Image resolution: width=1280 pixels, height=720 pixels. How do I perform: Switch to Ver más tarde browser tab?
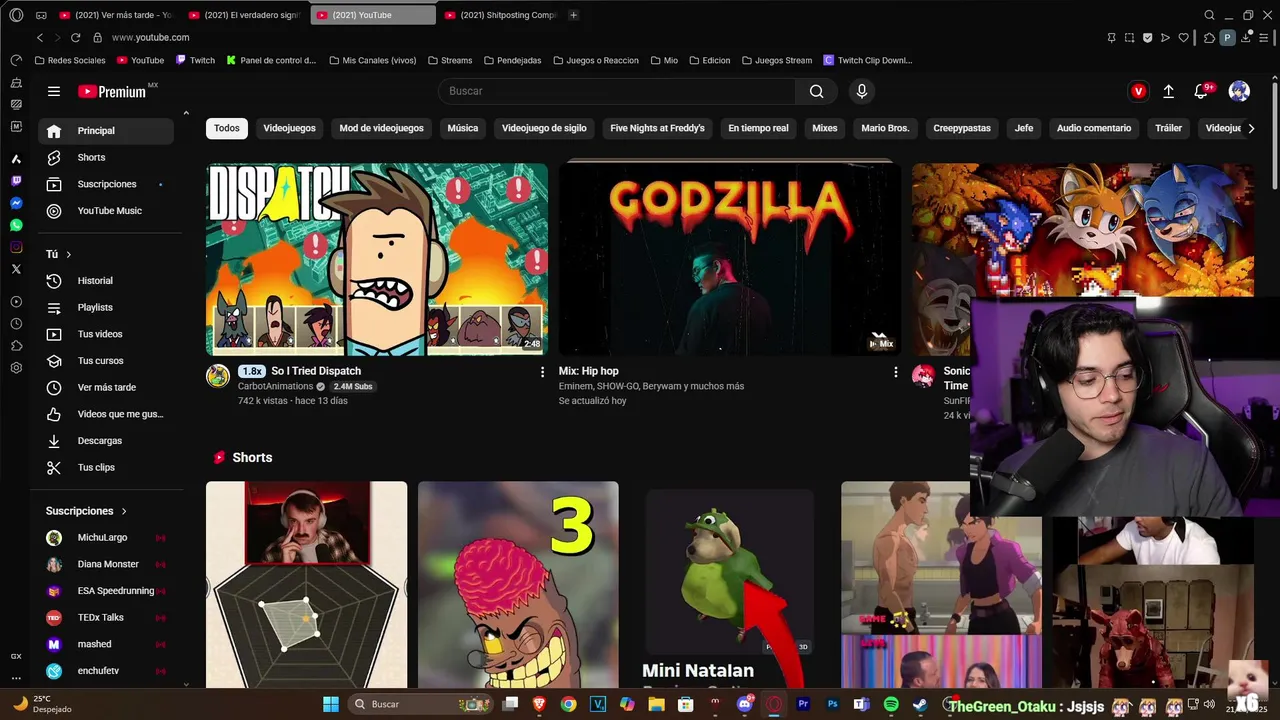pos(115,15)
